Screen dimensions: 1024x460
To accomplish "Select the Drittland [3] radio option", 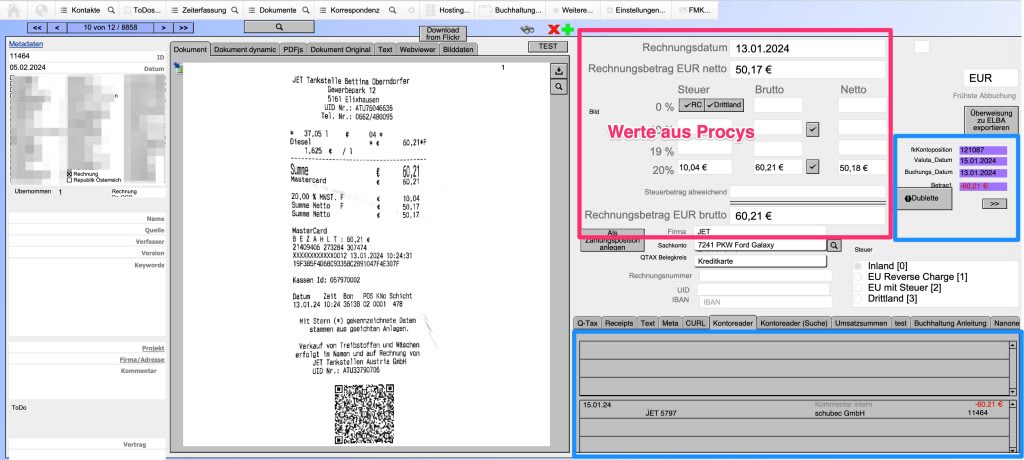I will pyautogui.click(x=857, y=298).
